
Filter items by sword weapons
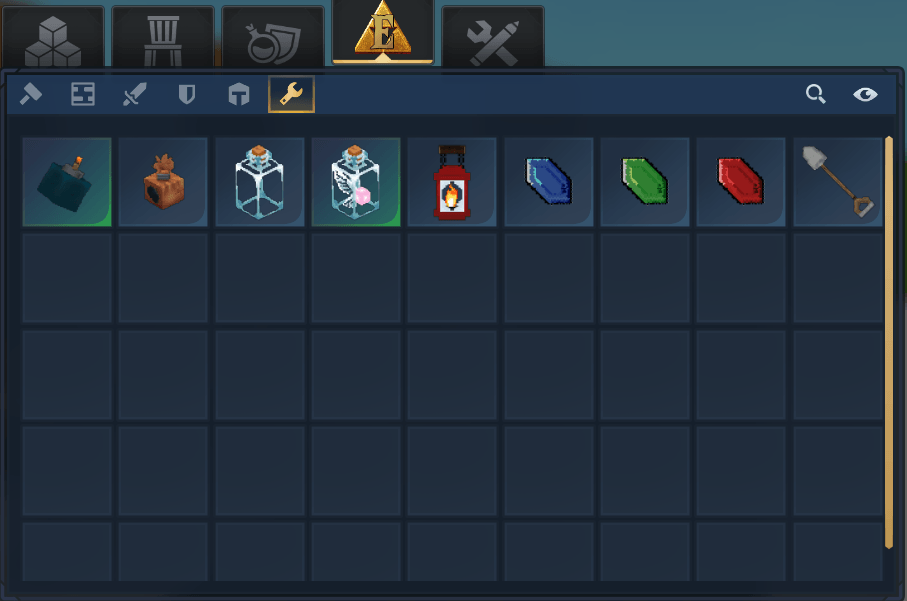click(x=135, y=94)
